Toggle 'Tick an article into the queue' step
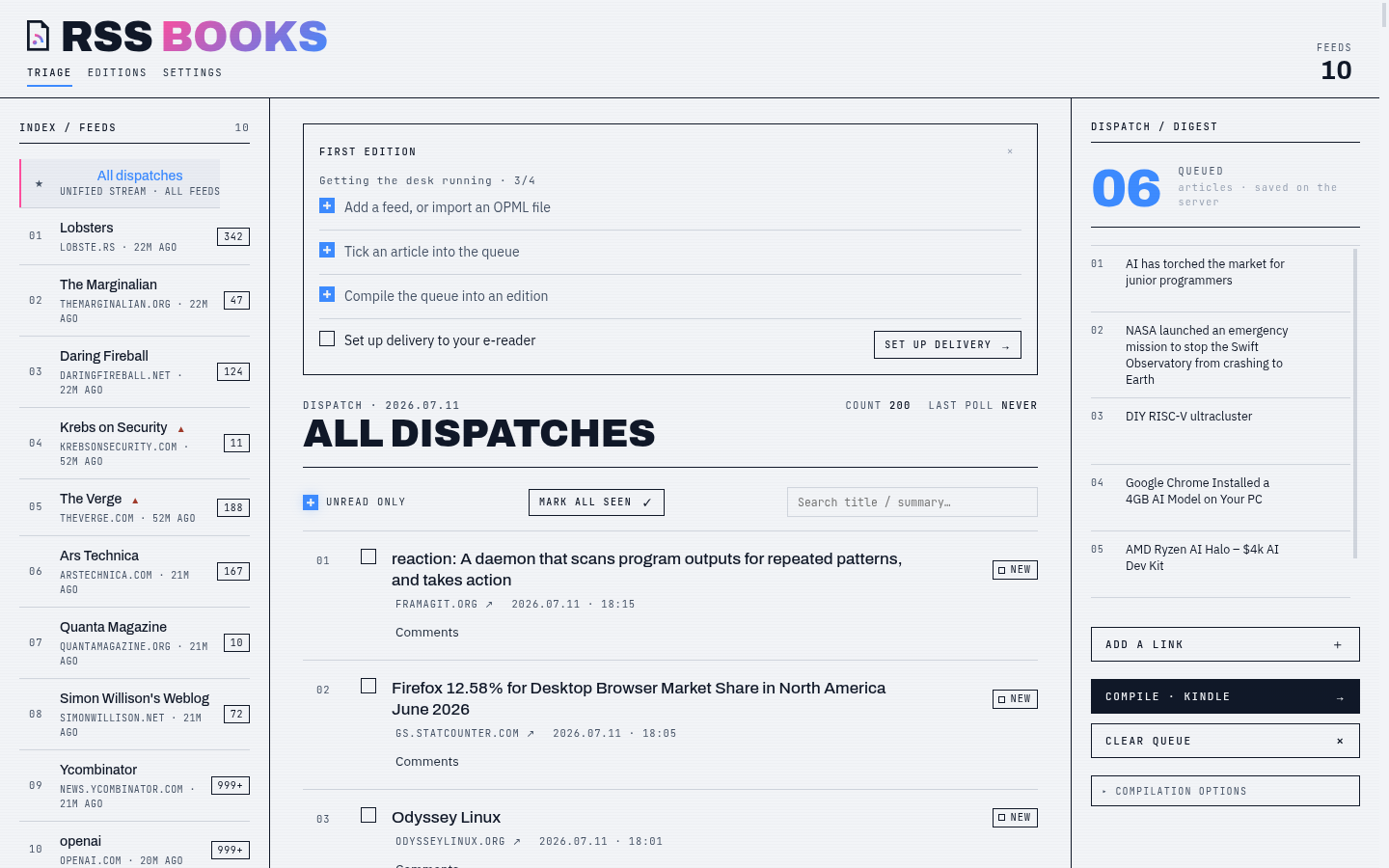 point(327,250)
